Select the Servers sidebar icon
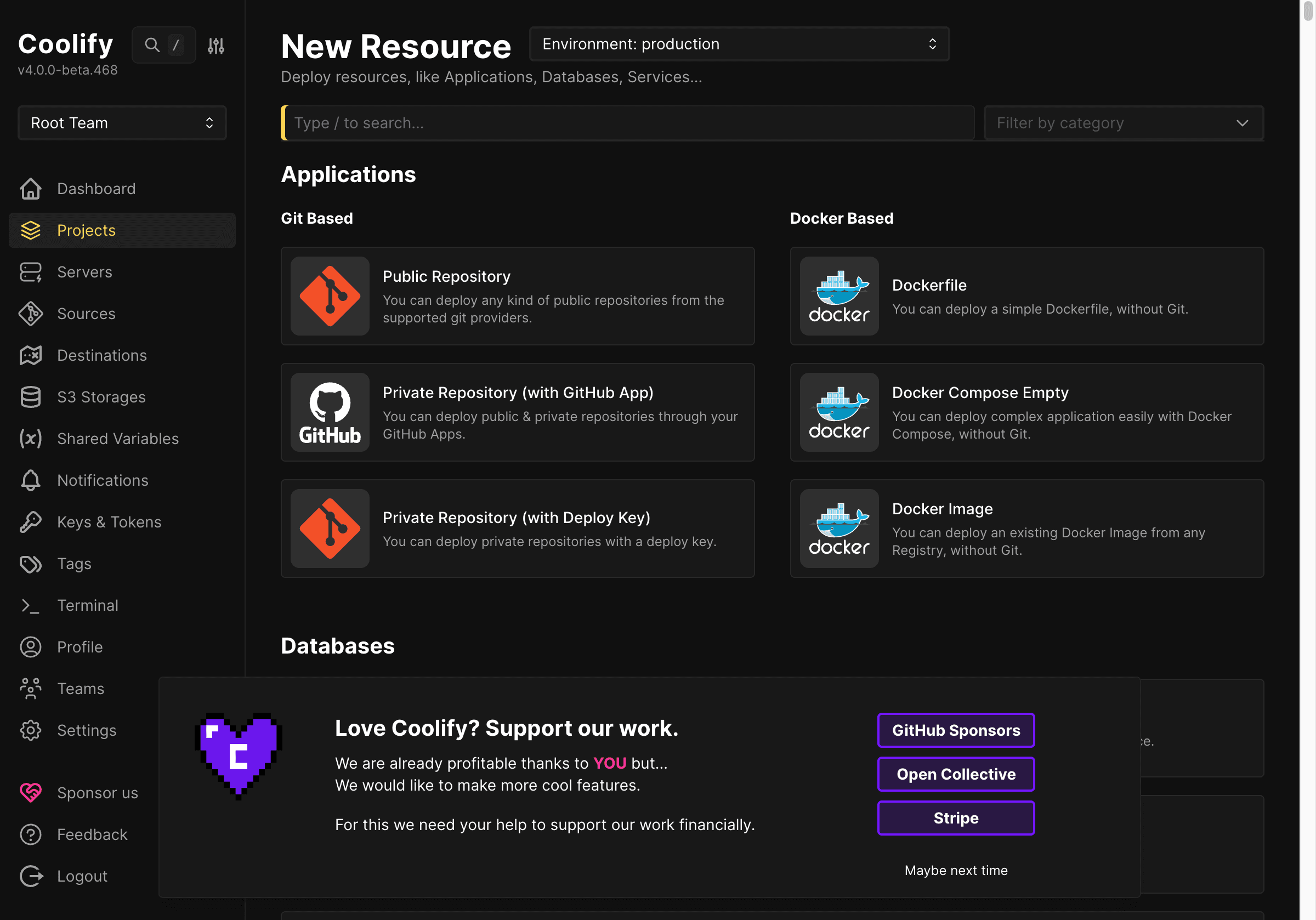1316x920 pixels. coord(30,272)
